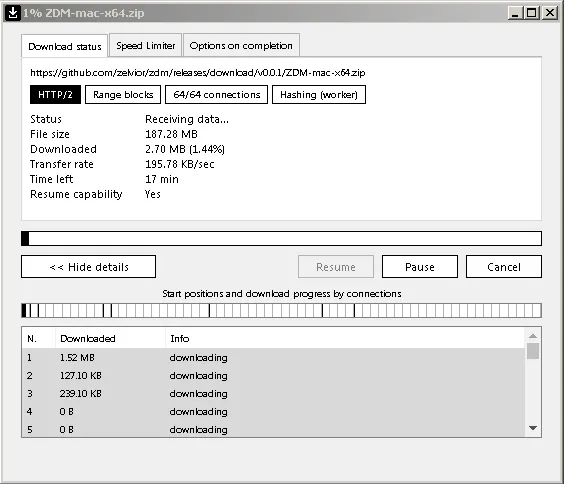Click the scroll down arrow in connections list

click(x=533, y=428)
